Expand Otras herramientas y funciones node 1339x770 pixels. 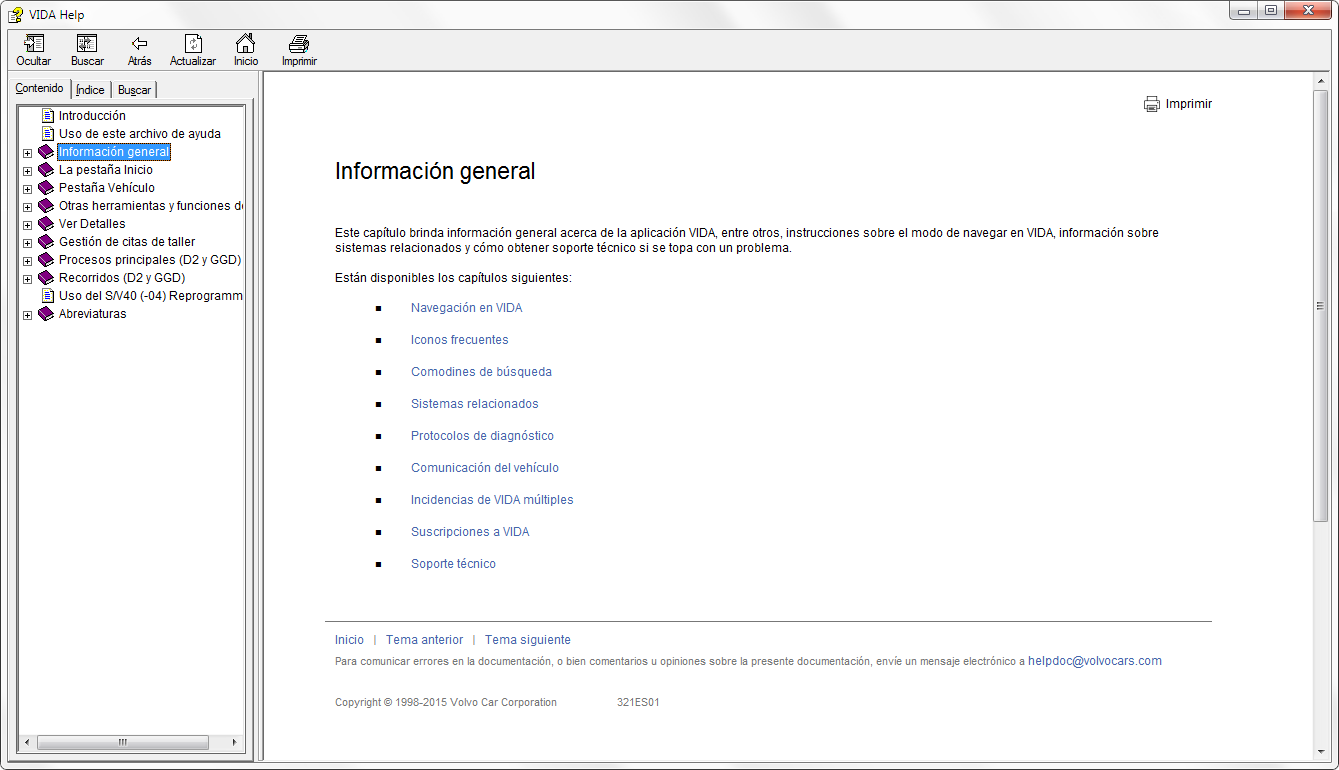coord(27,207)
